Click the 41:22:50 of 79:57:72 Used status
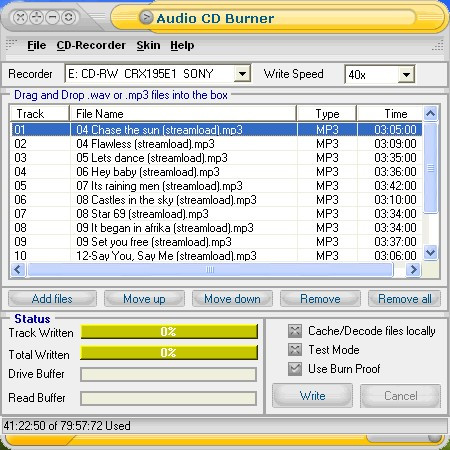The image size is (450, 450). click(67, 426)
